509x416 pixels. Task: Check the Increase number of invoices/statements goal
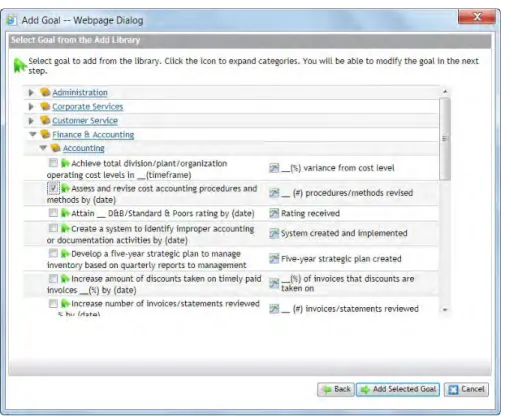point(53,303)
